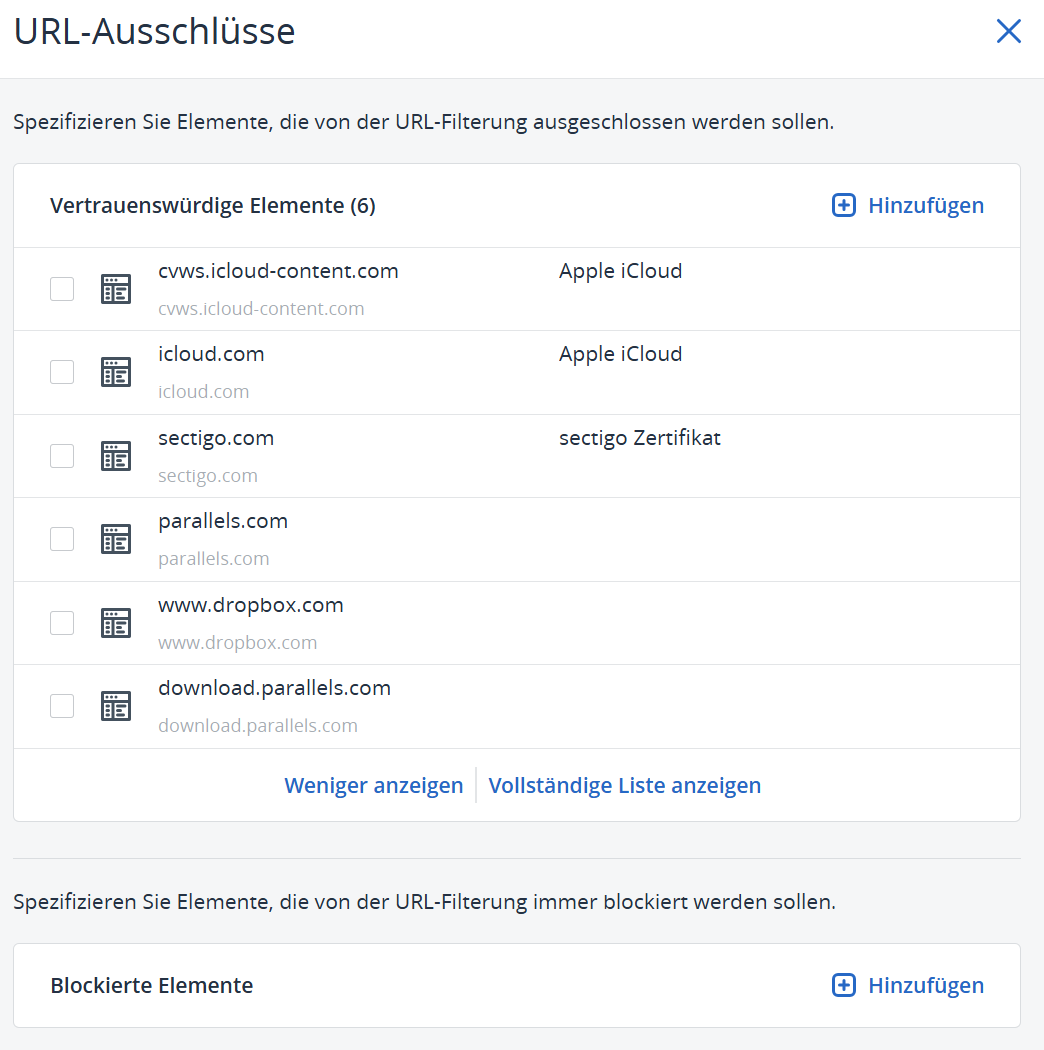Click the list icon for download.parallels.com
This screenshot has height=1050, width=1044.
tap(116, 706)
